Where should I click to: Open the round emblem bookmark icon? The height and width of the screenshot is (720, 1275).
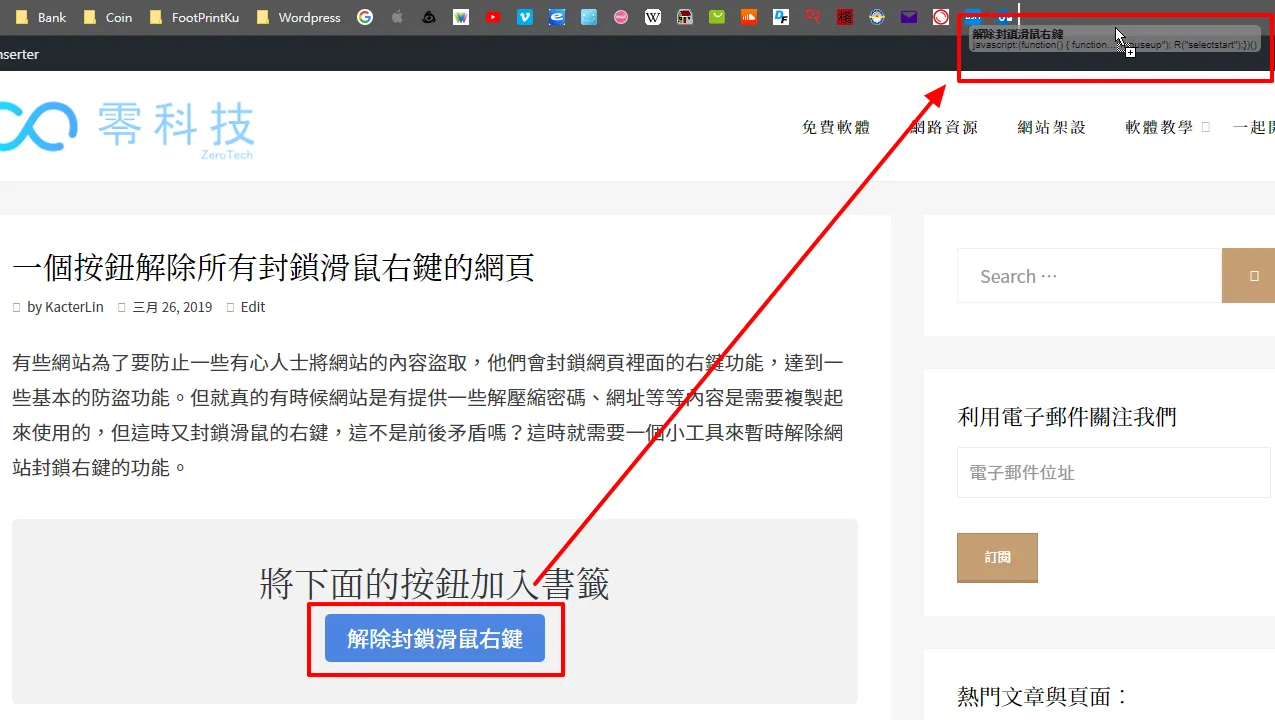tap(877, 17)
